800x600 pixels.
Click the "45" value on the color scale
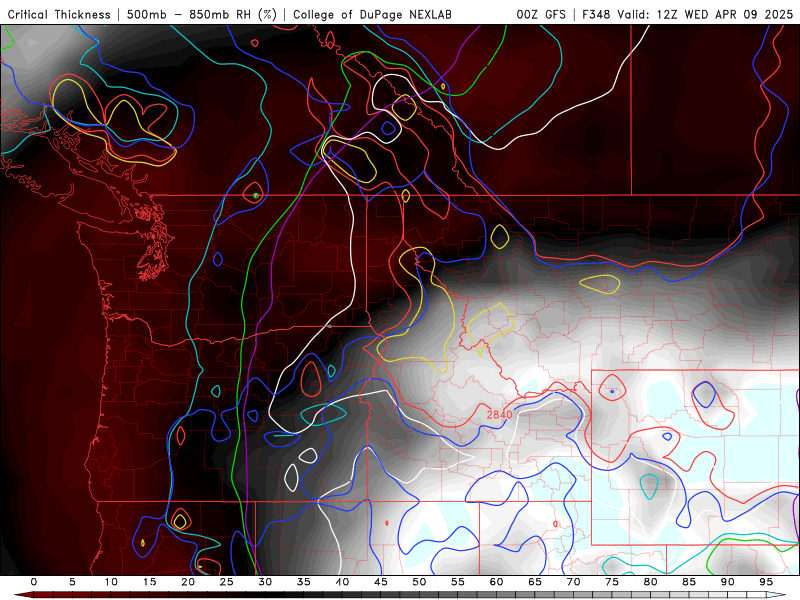pos(381,582)
